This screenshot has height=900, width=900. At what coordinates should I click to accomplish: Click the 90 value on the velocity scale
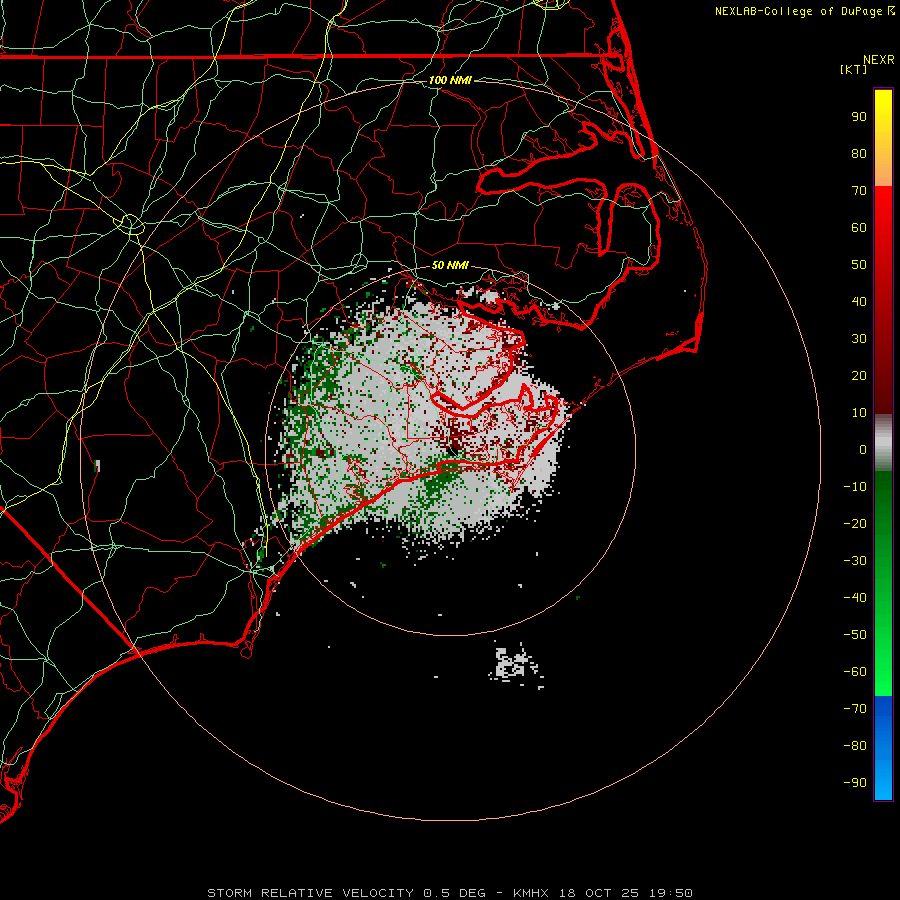point(859,117)
